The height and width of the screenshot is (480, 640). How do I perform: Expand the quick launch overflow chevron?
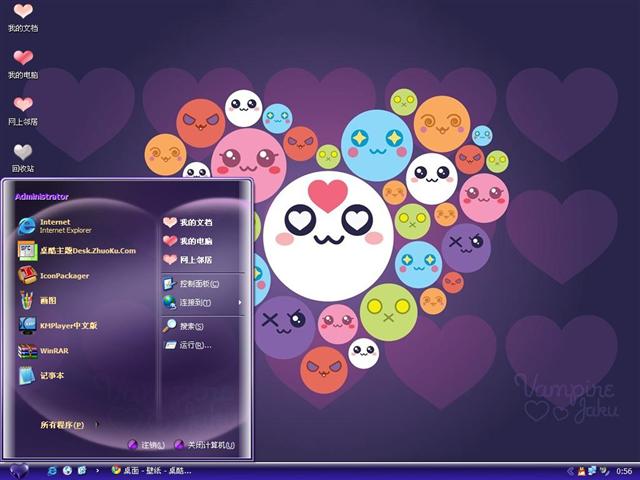coord(97,471)
